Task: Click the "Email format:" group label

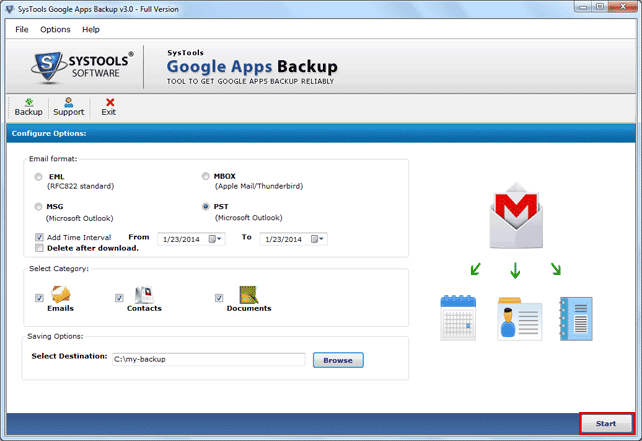Action: [x=53, y=159]
